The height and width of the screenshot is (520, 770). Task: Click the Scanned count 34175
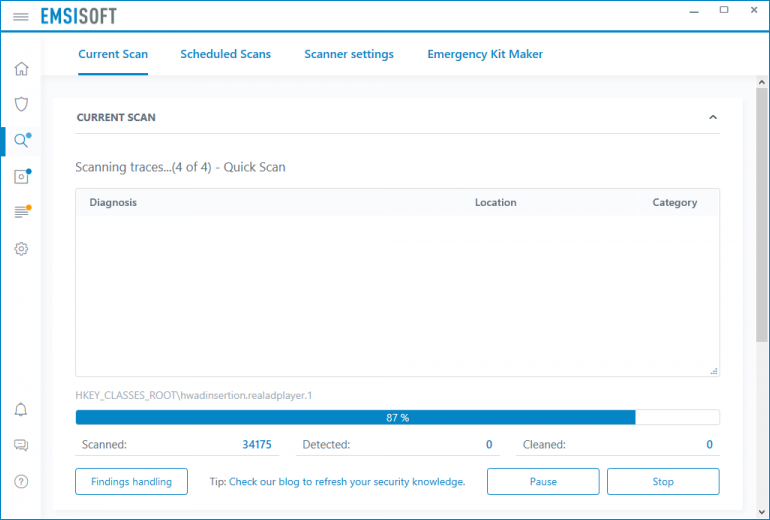pos(257,445)
